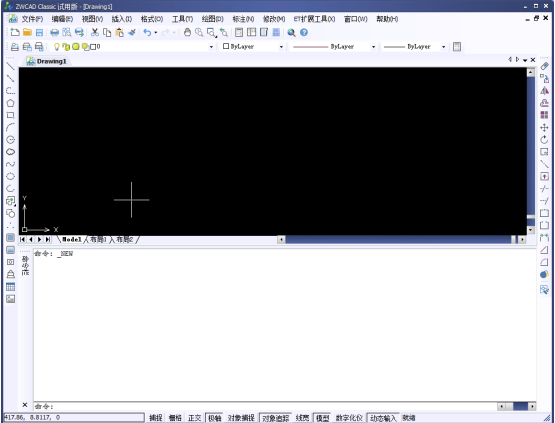Click the 动态输入 status button
Viewport: 555px width, 423px height.
(x=383, y=418)
